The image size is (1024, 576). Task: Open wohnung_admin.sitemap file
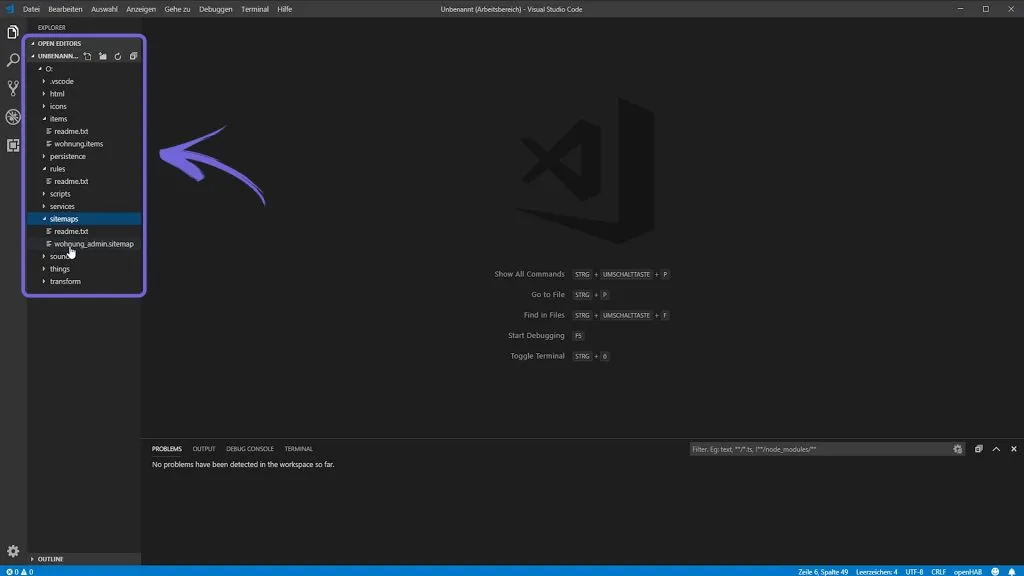point(93,244)
